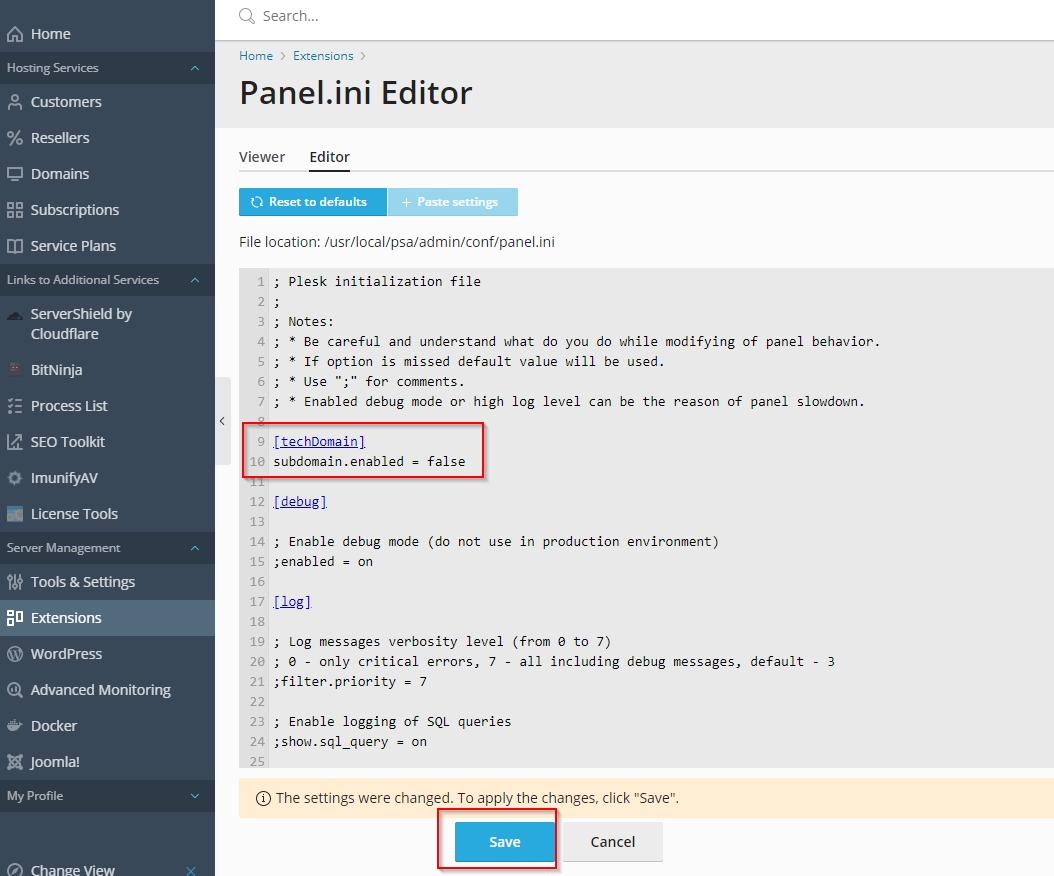Image resolution: width=1054 pixels, height=876 pixels.
Task: Hide the sidebar with collapse arrow
Action: [222, 421]
